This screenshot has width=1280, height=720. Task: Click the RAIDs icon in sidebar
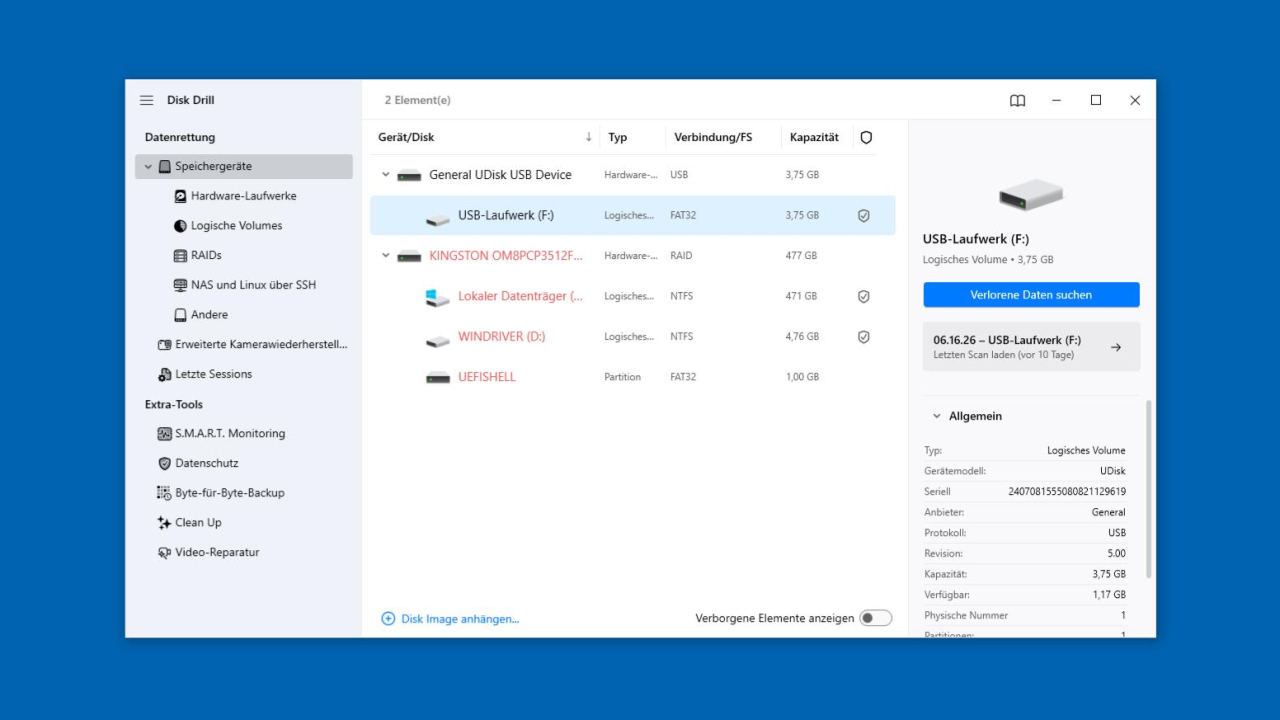click(180, 256)
